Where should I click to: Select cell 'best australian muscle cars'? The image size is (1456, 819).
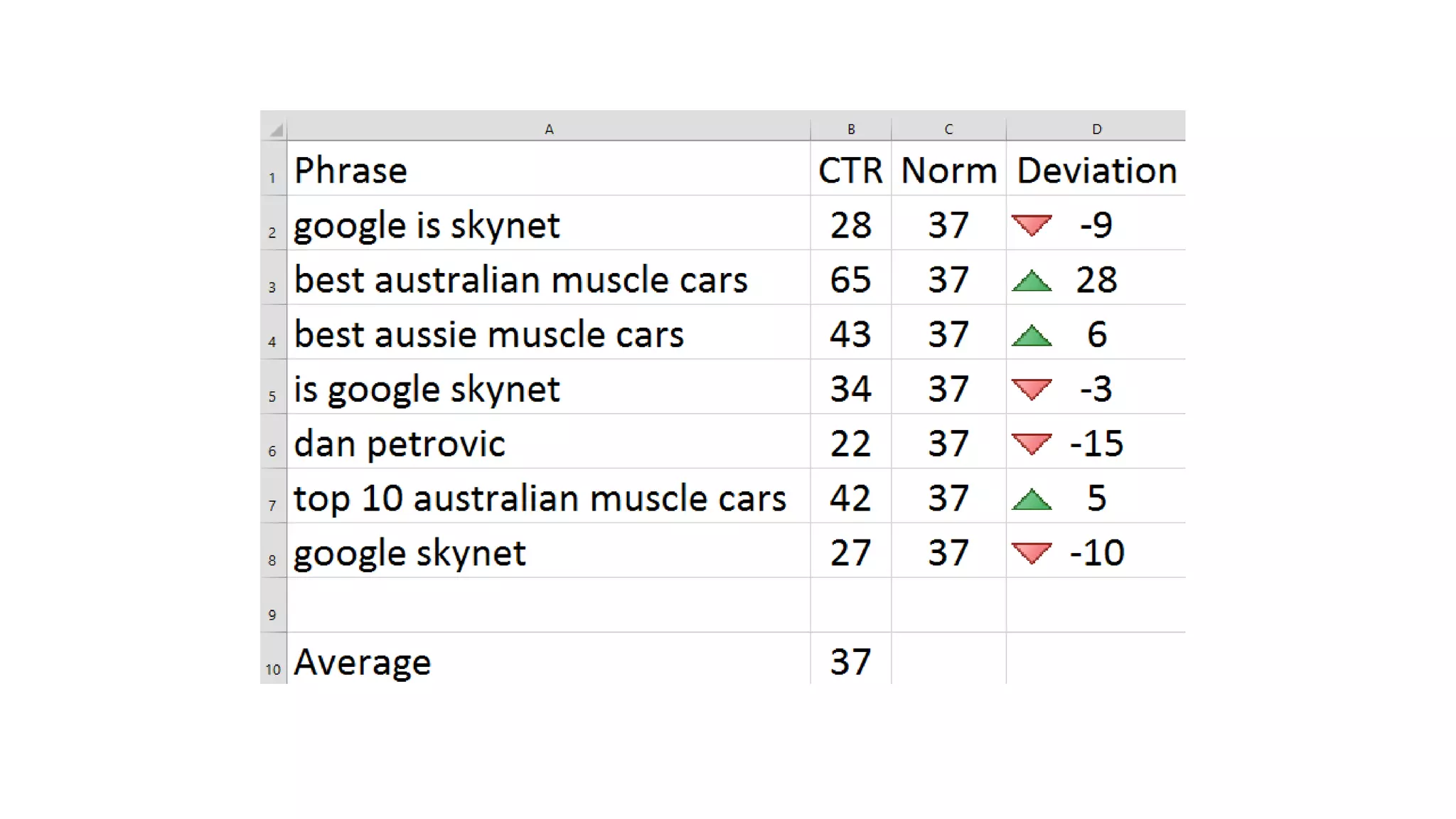[520, 279]
